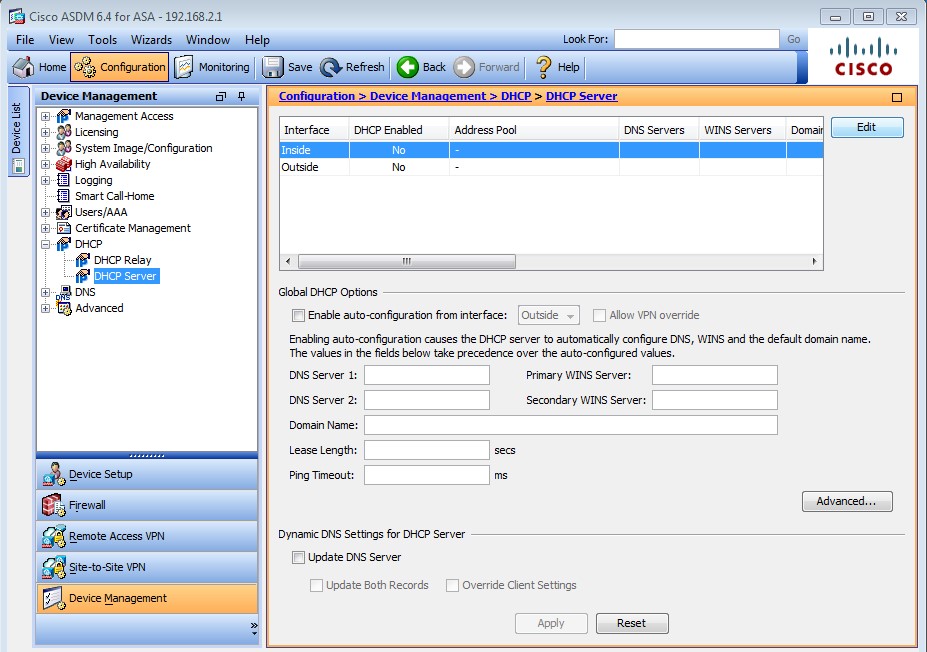Click the grey Forward arrow icon
927x652 pixels.
click(x=464, y=67)
